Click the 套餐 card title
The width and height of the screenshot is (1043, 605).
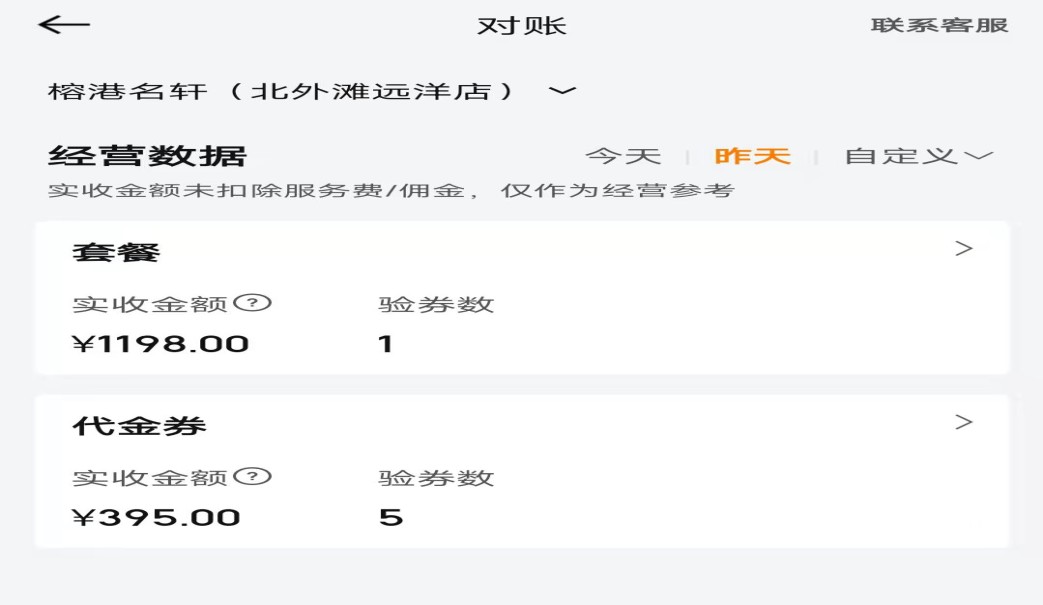tap(116, 252)
